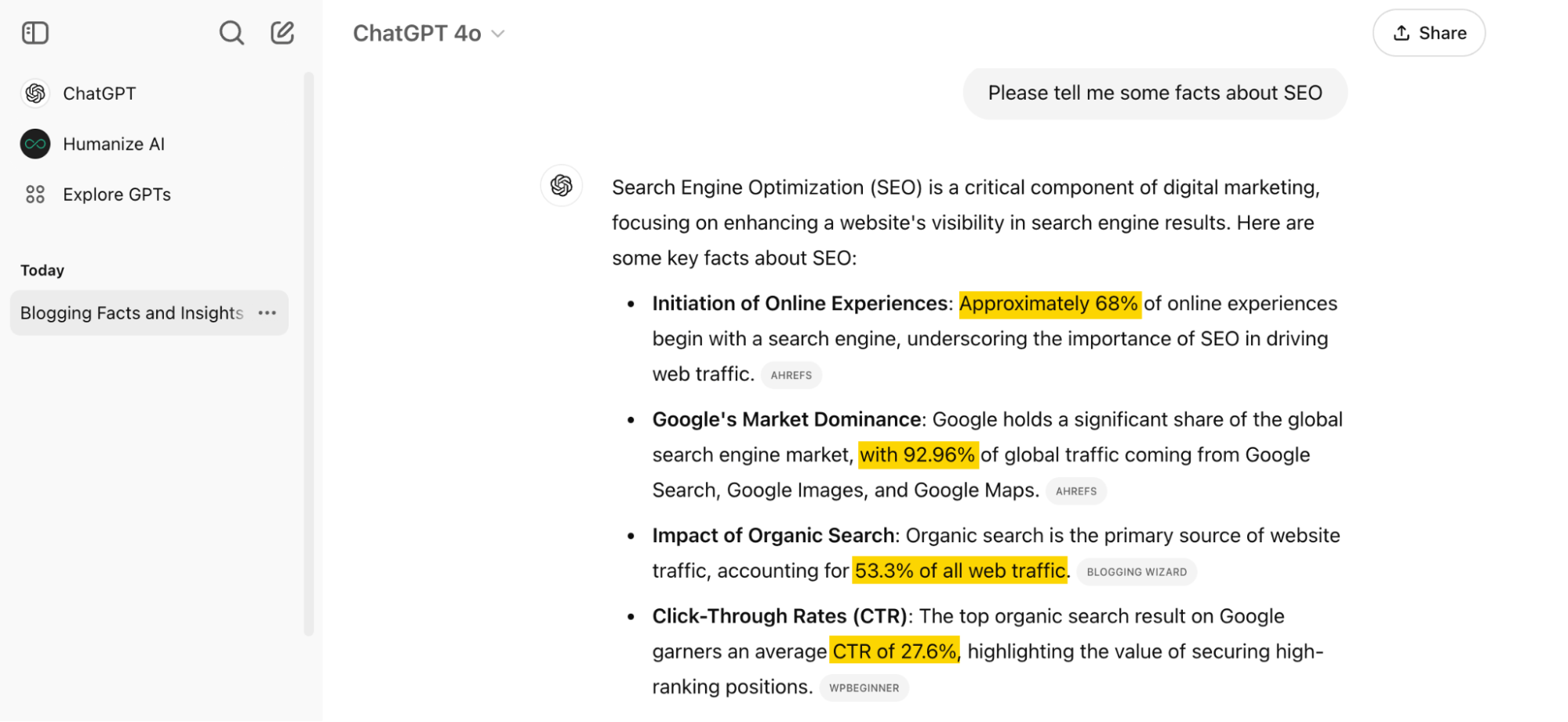The image size is (1568, 722).
Task: Open the AHREFS source under Google's Market Dominance
Action: [1075, 490]
